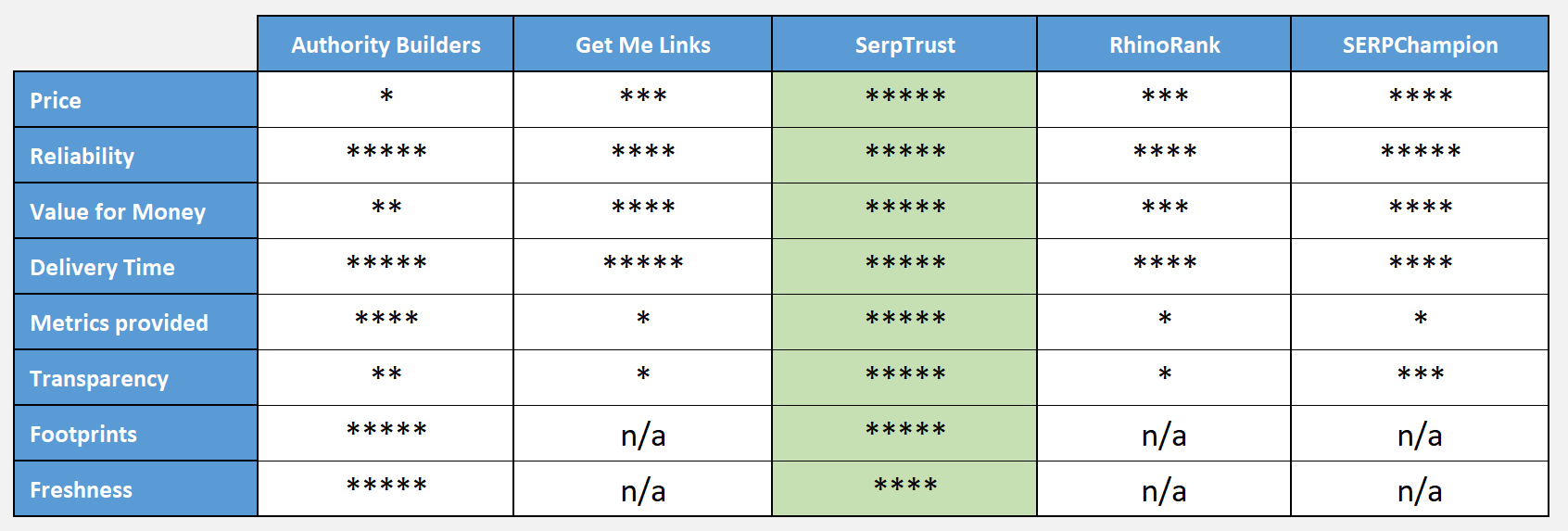
Task: Select the Get Me Links column header
Action: click(643, 44)
